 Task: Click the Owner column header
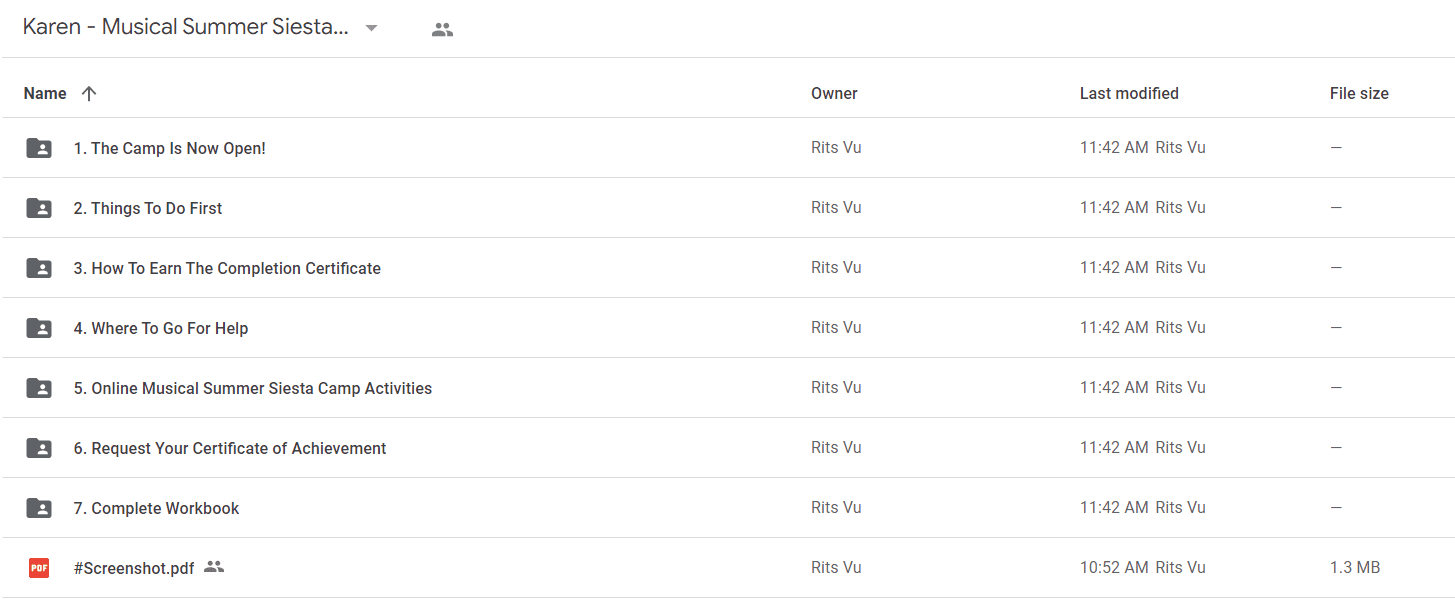click(x=834, y=93)
